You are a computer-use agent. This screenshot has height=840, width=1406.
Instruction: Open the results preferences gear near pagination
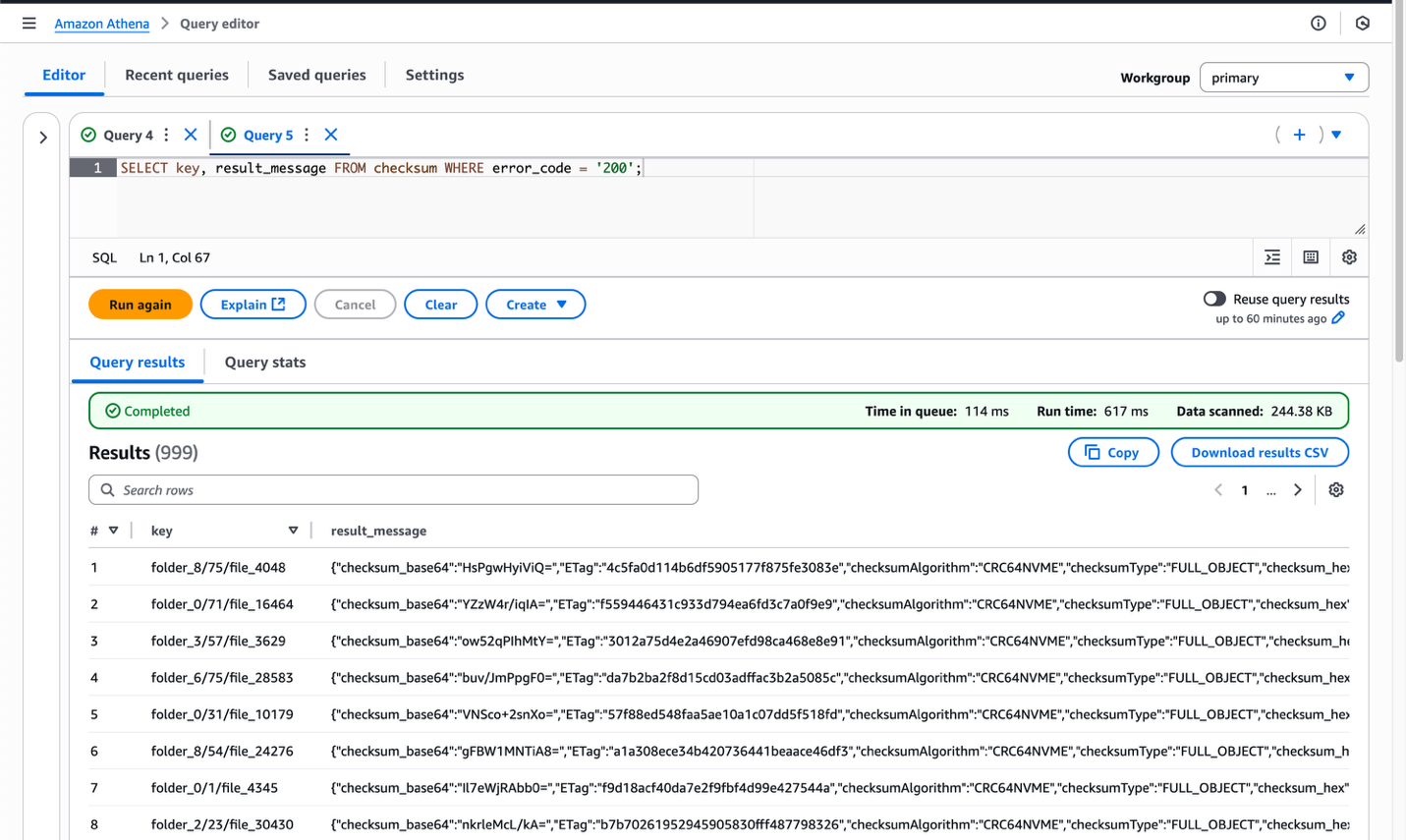coord(1335,489)
